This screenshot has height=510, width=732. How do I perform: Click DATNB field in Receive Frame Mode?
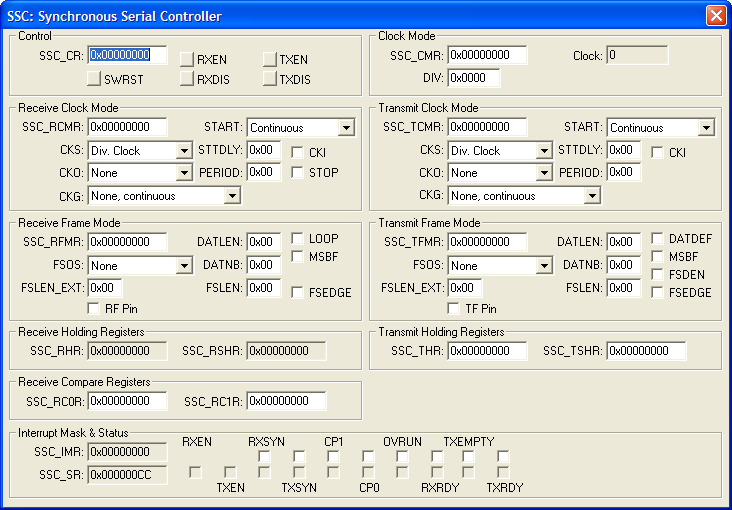click(264, 265)
